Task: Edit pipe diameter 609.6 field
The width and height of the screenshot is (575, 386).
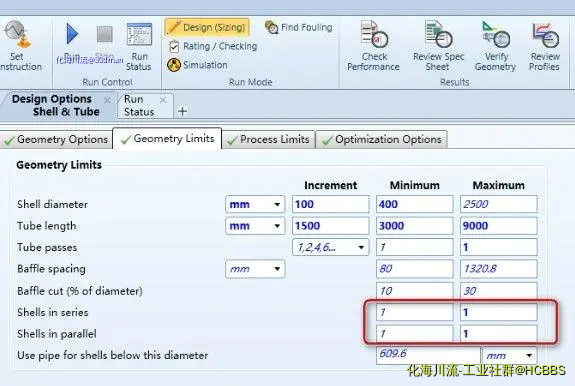Action: click(428, 355)
